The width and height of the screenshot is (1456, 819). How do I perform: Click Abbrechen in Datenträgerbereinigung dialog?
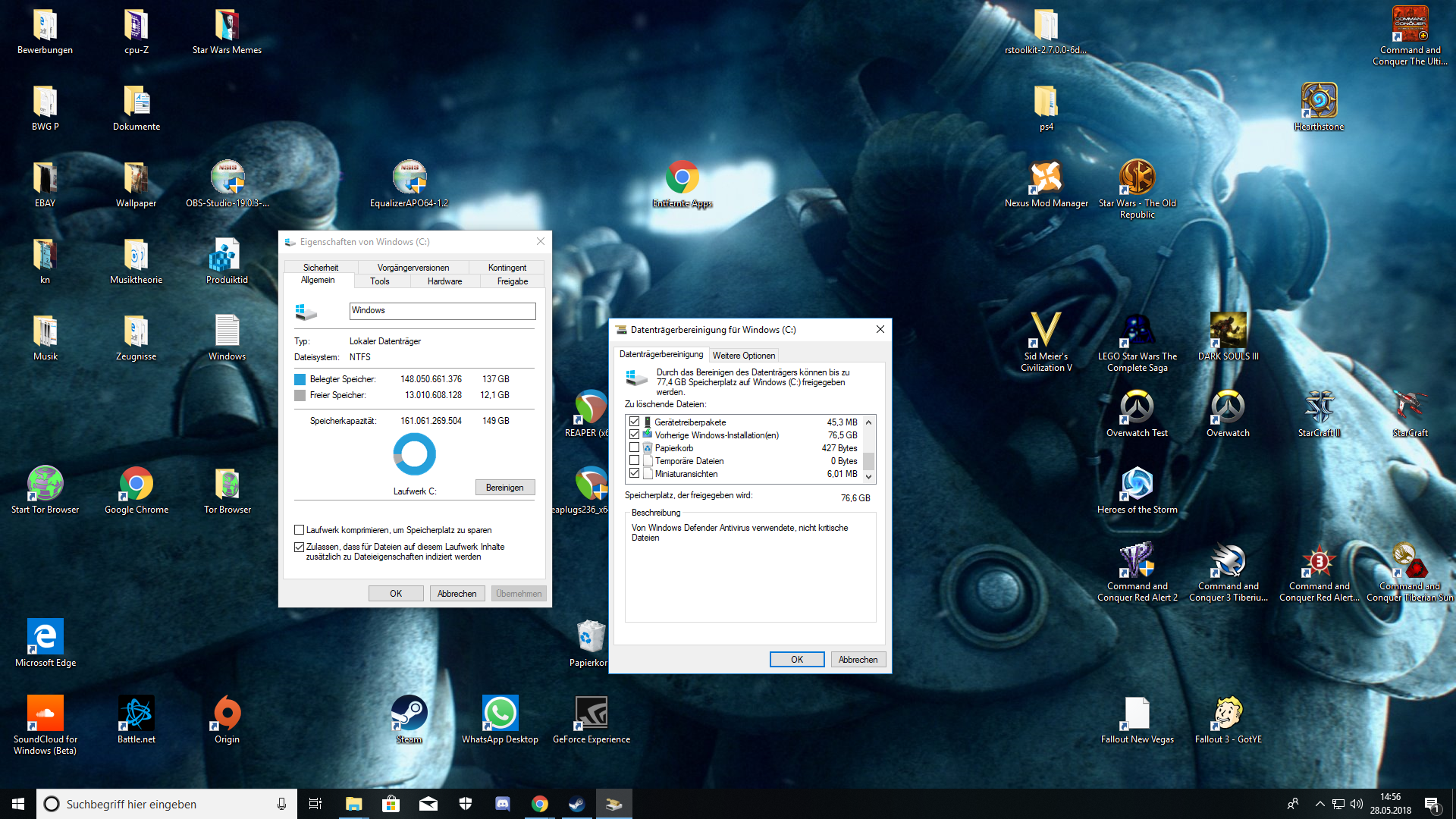858,660
